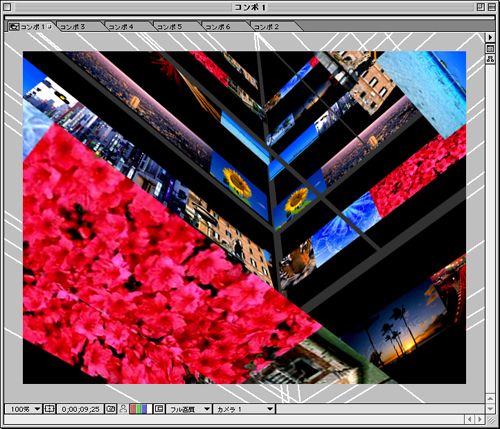Image resolution: width=500 pixels, height=429 pixels.
Task: Take a snapshot with camera icon
Action: (110, 409)
